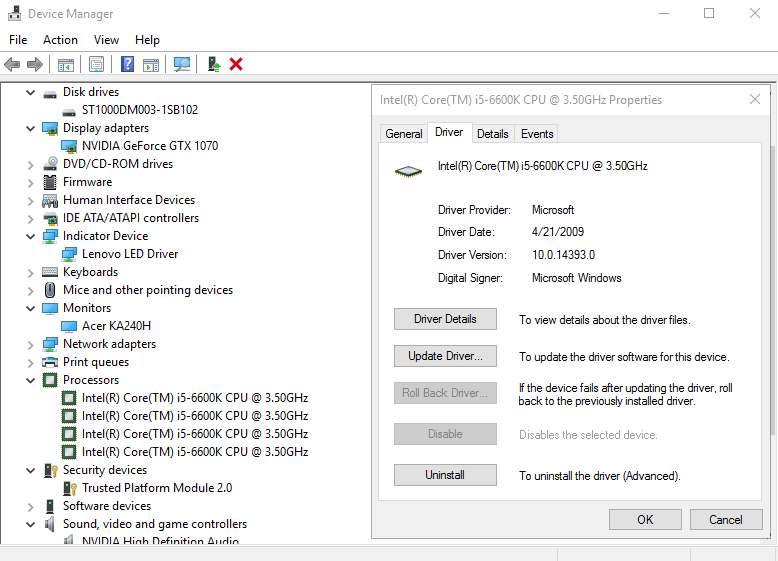
Task: Switch to the Events tab
Action: [x=537, y=134]
